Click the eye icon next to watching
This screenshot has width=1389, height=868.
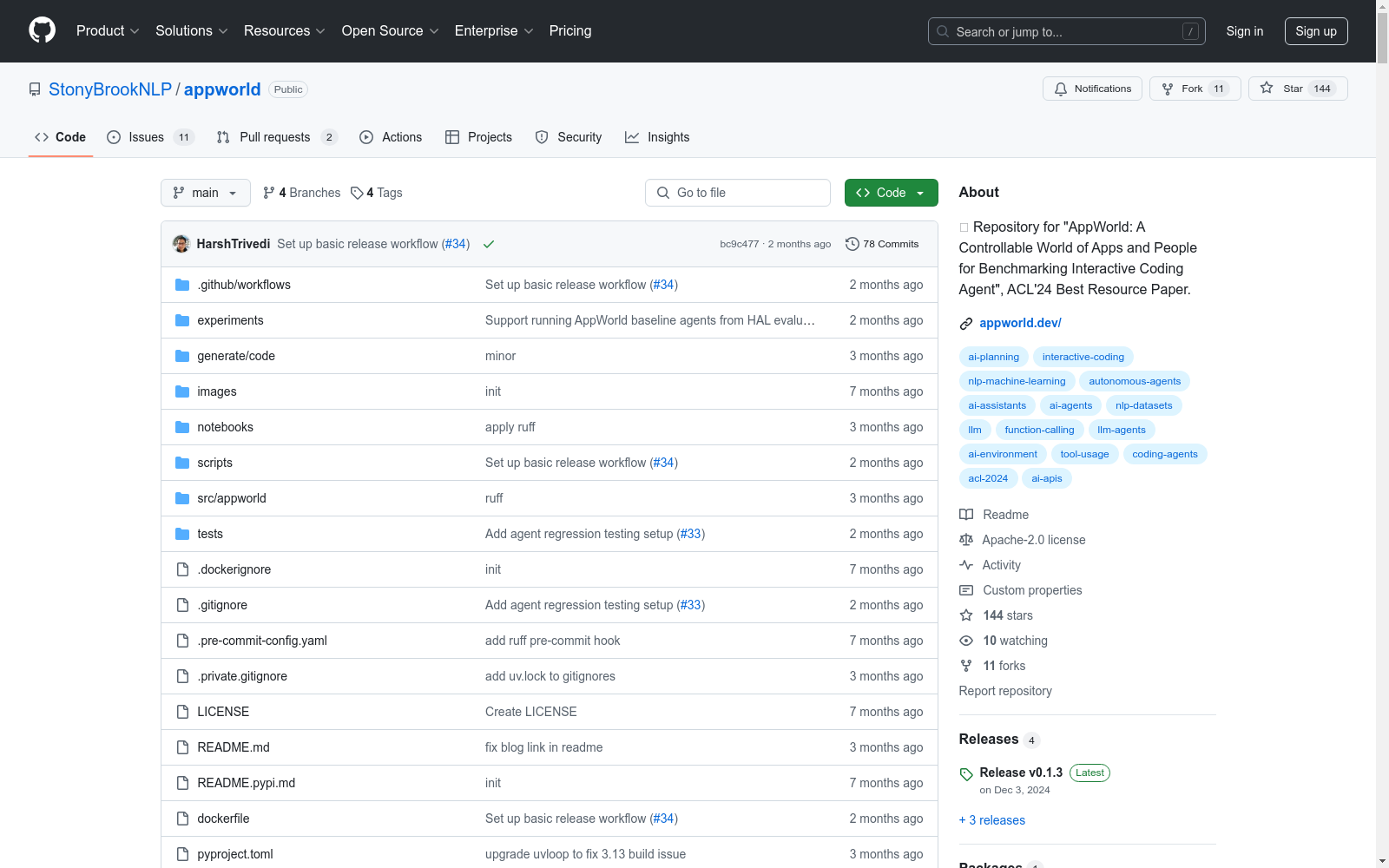[x=966, y=641]
